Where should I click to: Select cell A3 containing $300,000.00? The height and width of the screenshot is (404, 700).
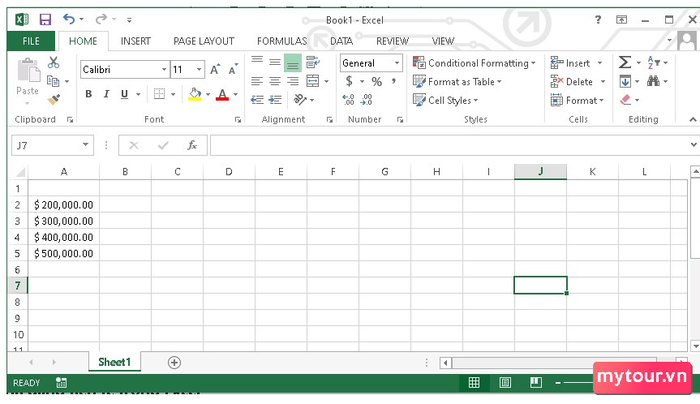[64, 221]
